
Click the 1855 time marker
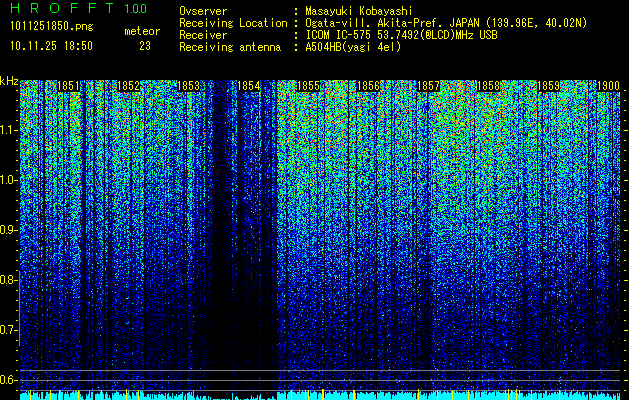pyautogui.click(x=308, y=86)
